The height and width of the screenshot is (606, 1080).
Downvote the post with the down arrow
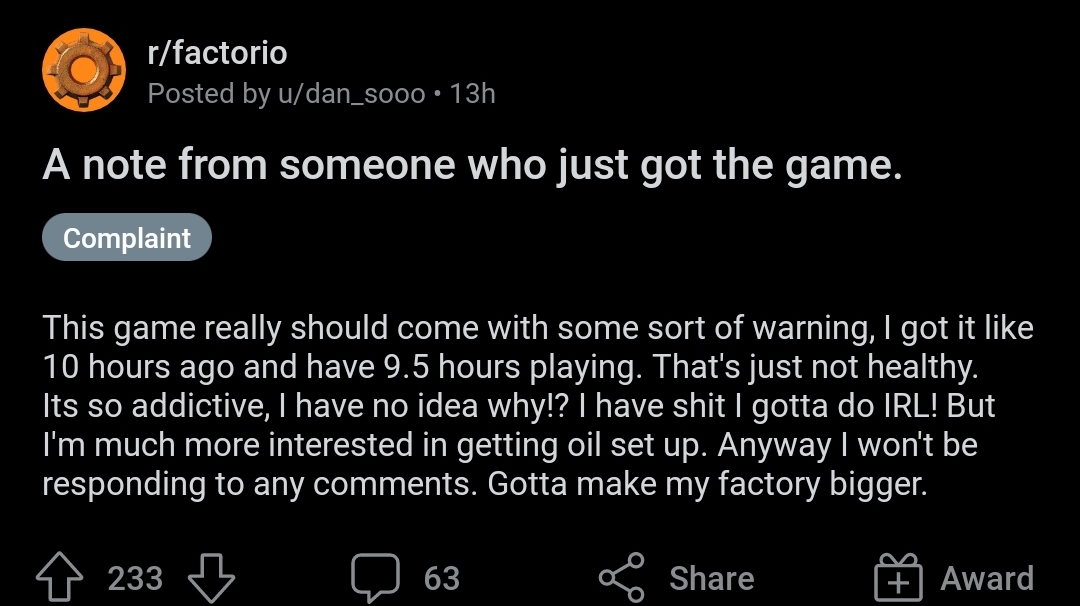coord(210,579)
